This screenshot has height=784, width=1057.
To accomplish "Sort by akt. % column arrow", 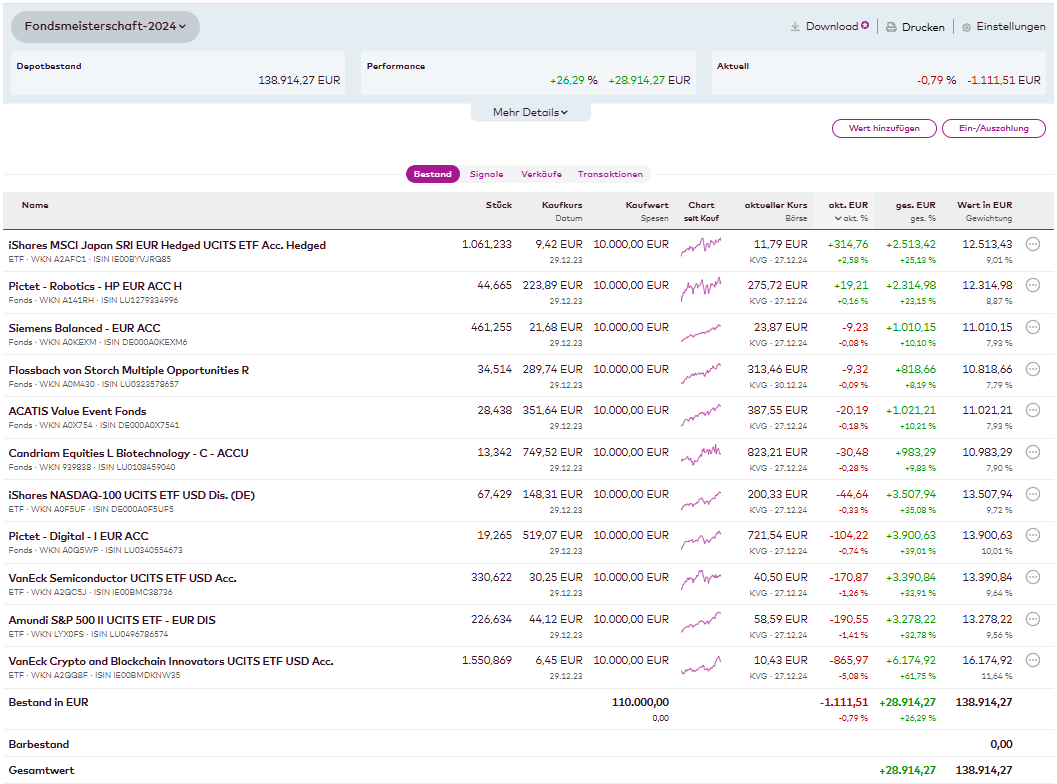I will coord(838,218).
